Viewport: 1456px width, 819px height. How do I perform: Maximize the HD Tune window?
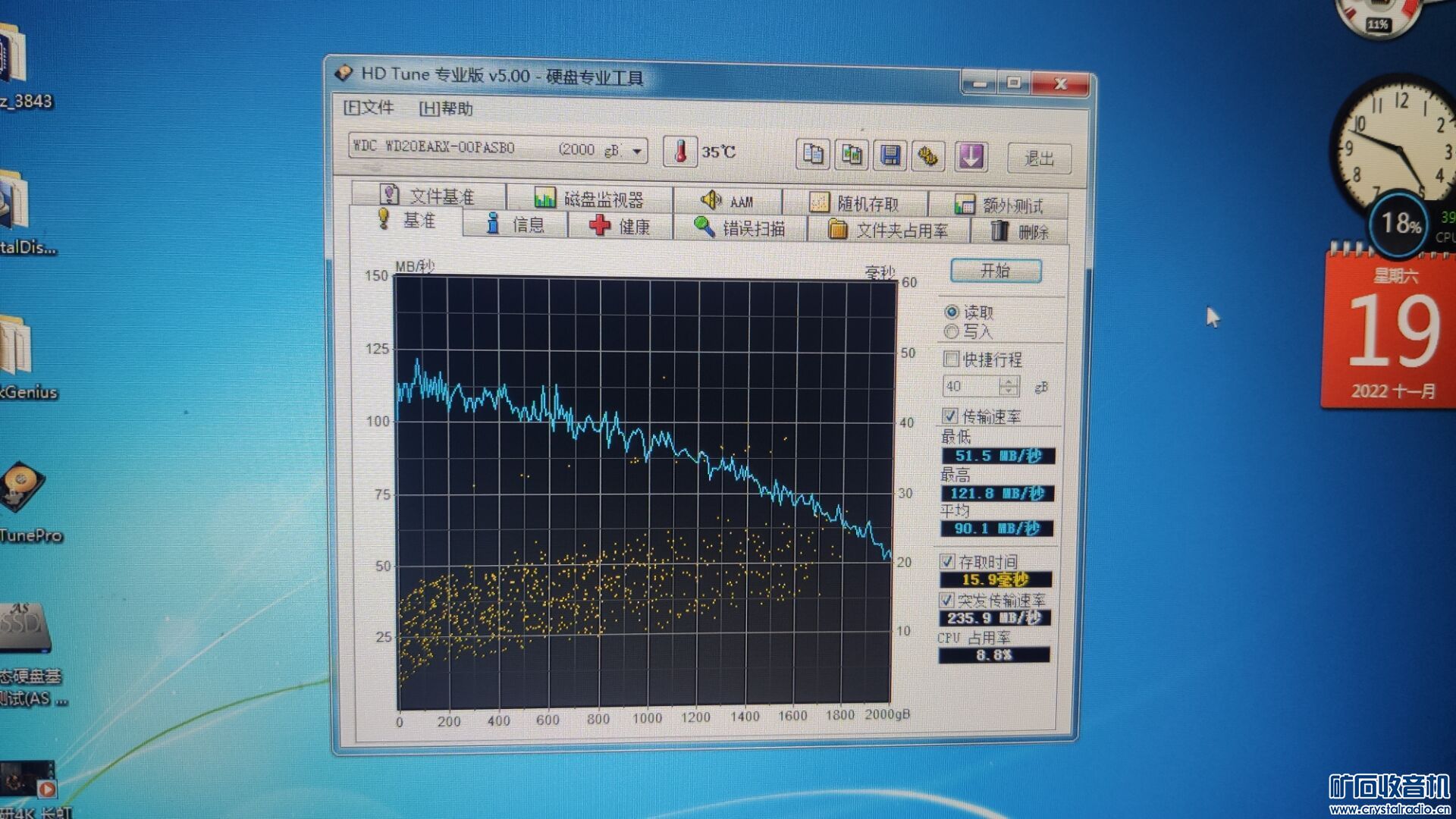click(x=1014, y=83)
